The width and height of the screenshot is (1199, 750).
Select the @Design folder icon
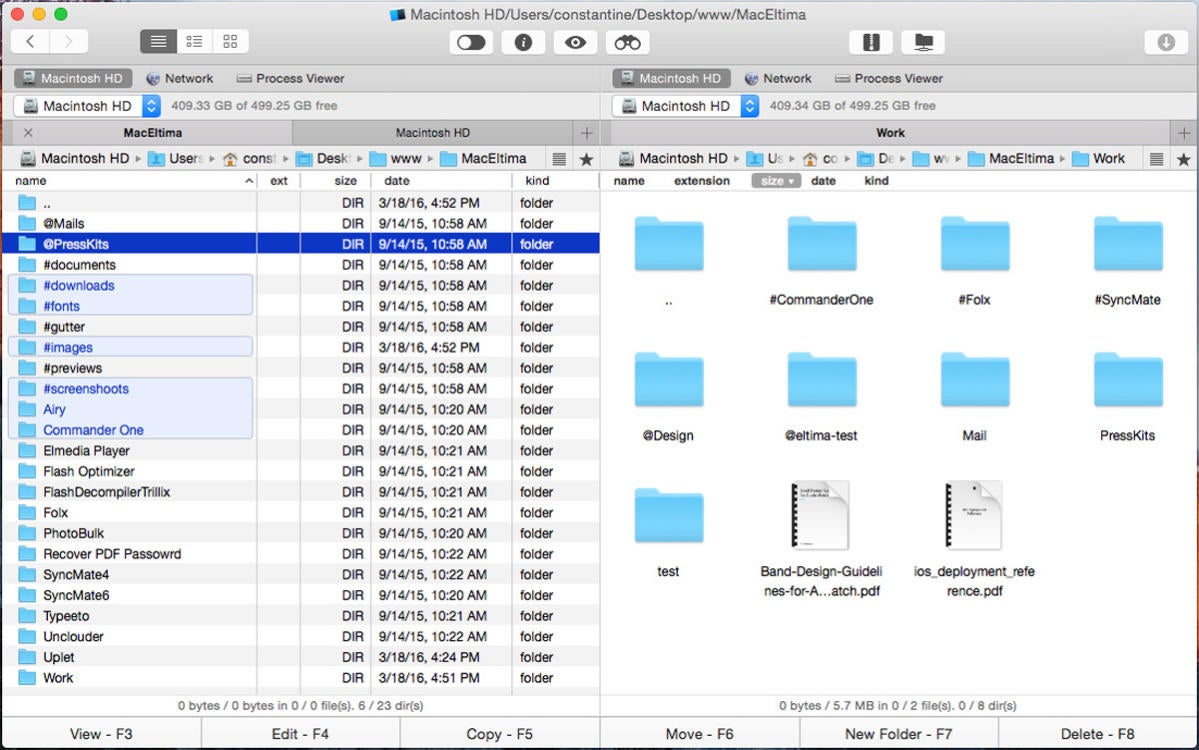click(x=668, y=380)
